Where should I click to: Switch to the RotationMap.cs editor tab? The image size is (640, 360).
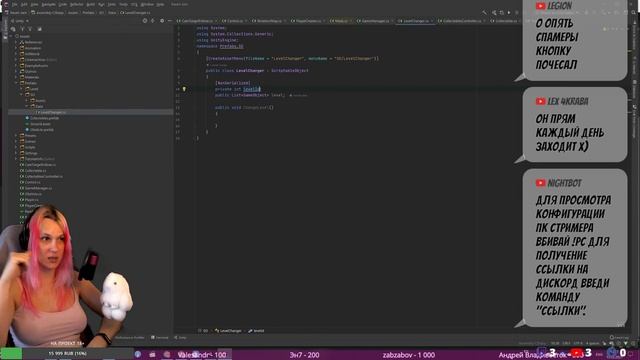point(269,21)
